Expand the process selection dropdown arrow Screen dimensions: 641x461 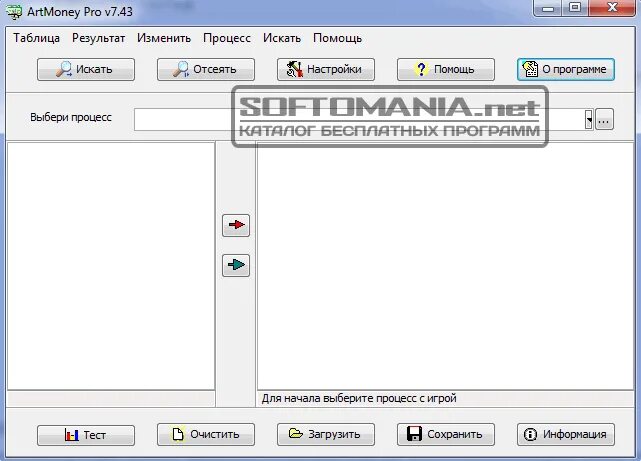pyautogui.click(x=589, y=119)
